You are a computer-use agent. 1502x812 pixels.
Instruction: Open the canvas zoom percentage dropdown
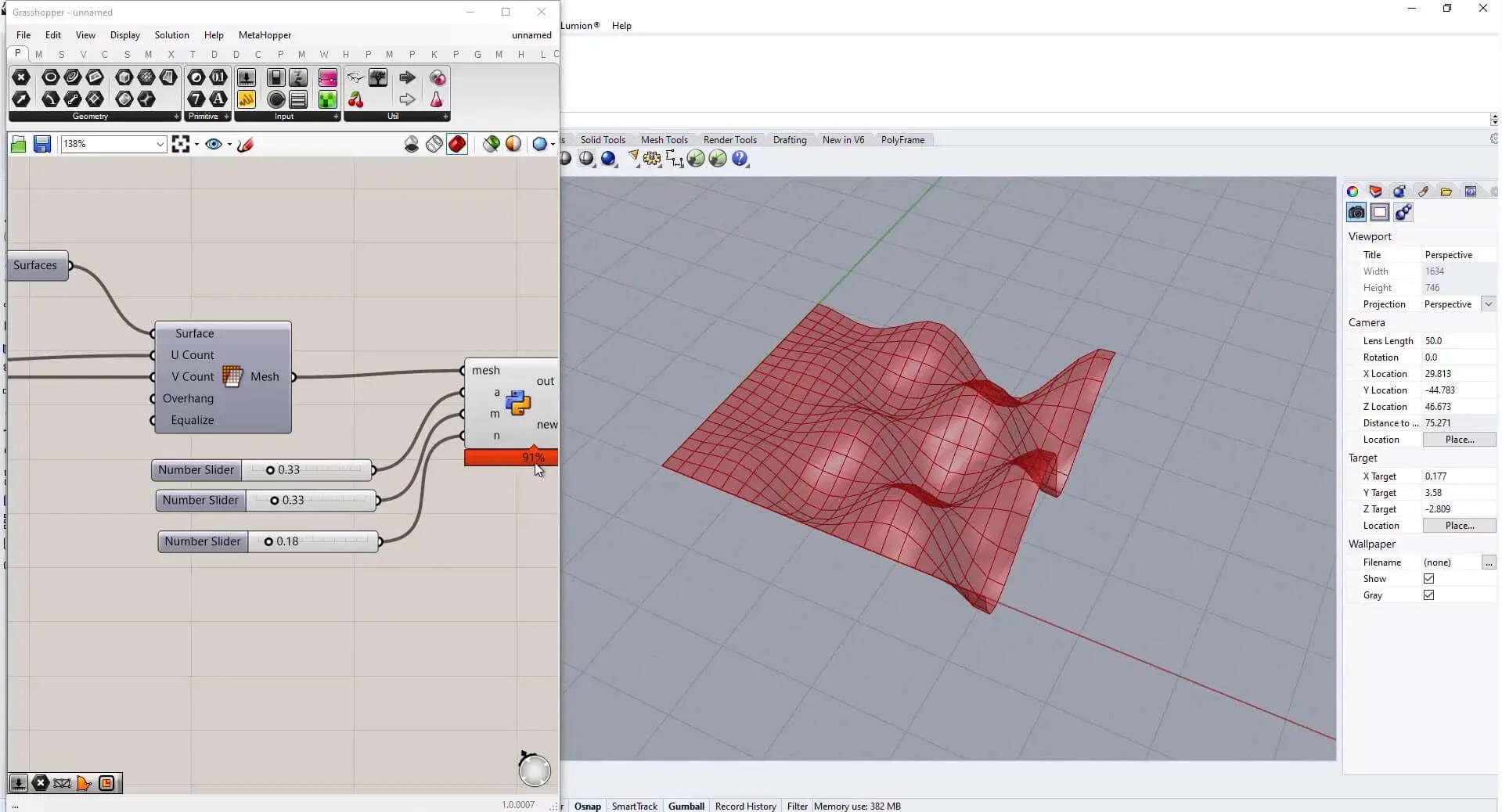pos(160,144)
